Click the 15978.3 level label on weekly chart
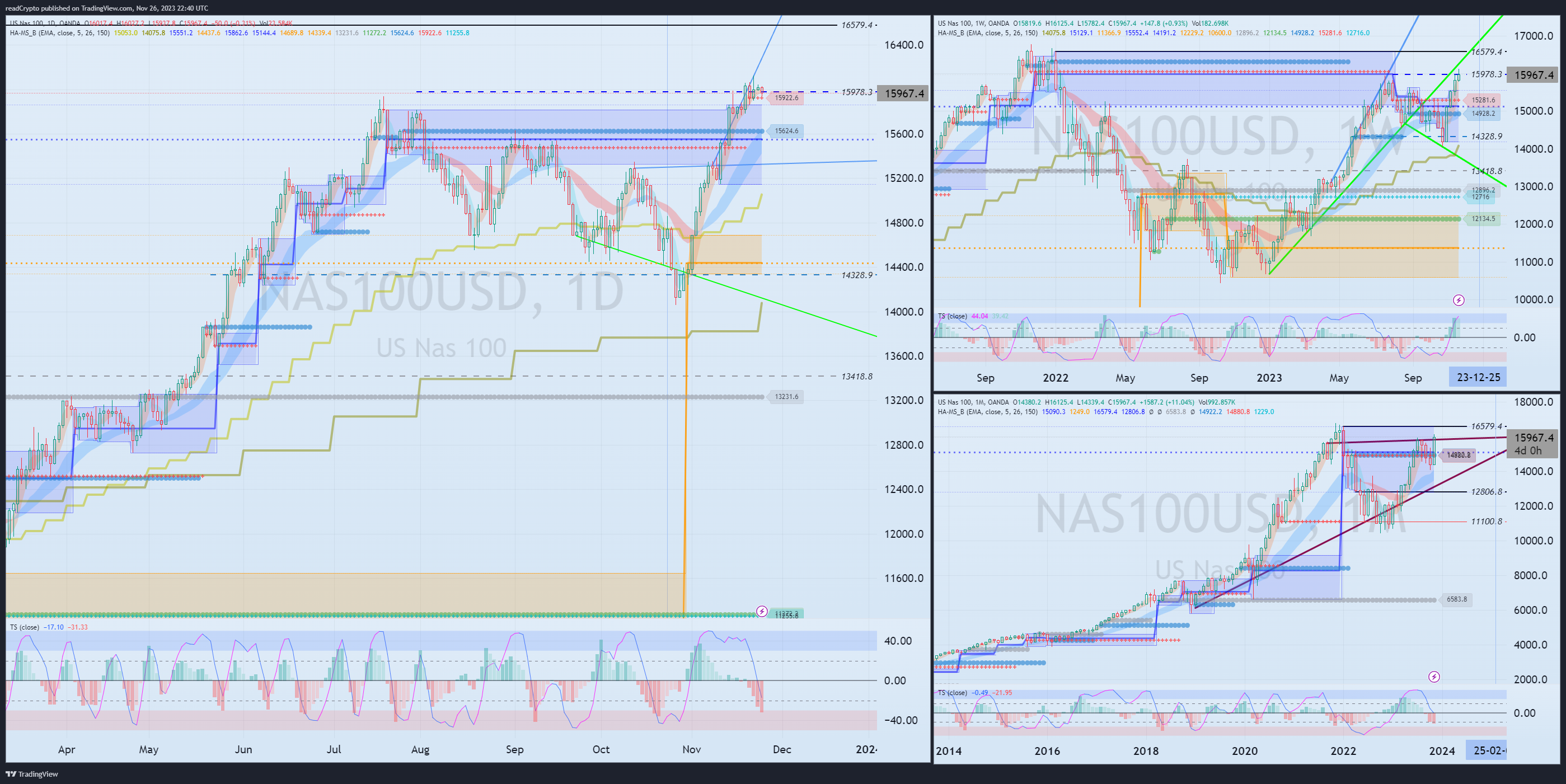Viewport: 1566px width, 784px height. [x=1487, y=74]
